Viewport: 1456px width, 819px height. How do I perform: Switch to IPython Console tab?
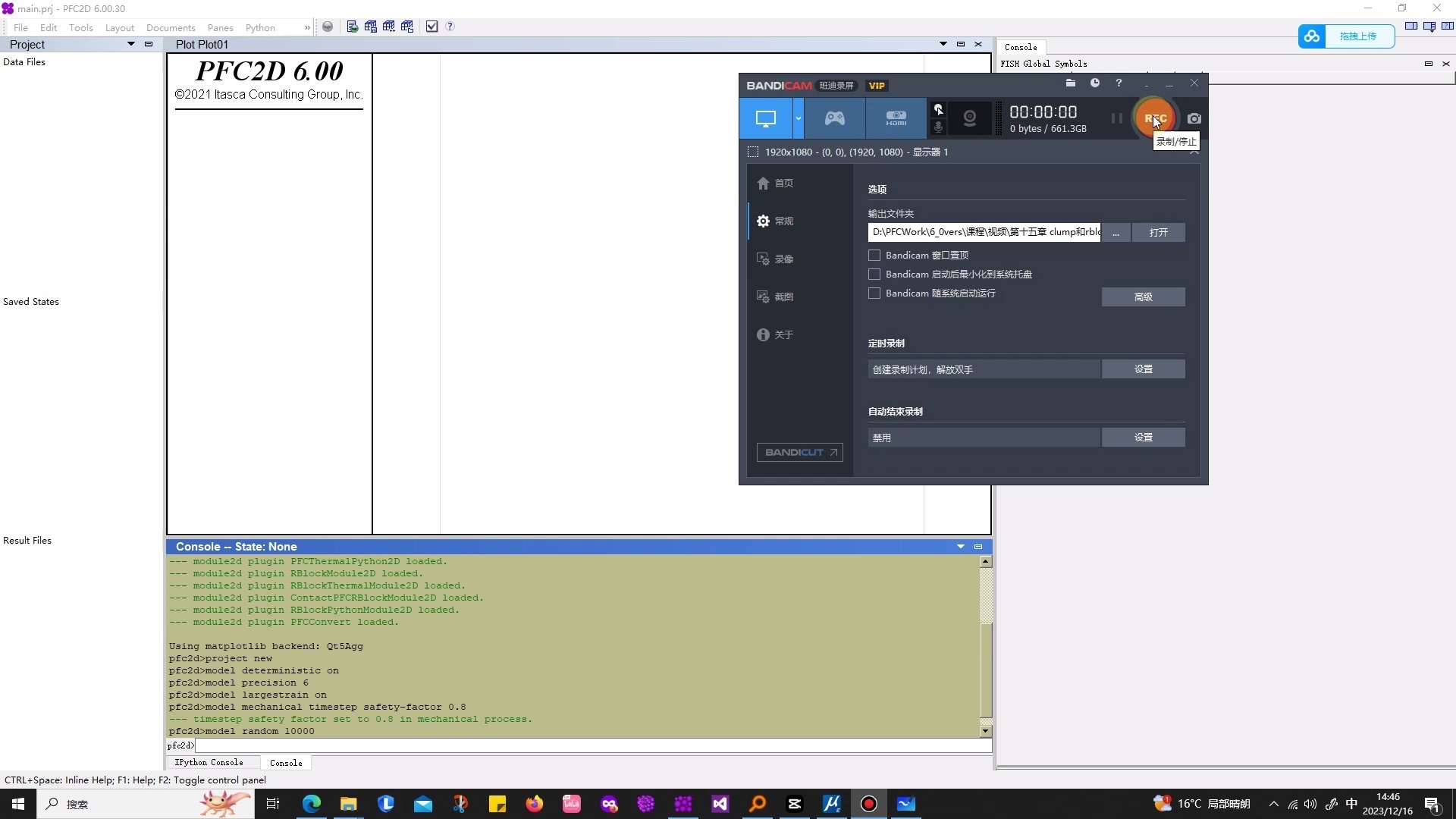click(209, 763)
